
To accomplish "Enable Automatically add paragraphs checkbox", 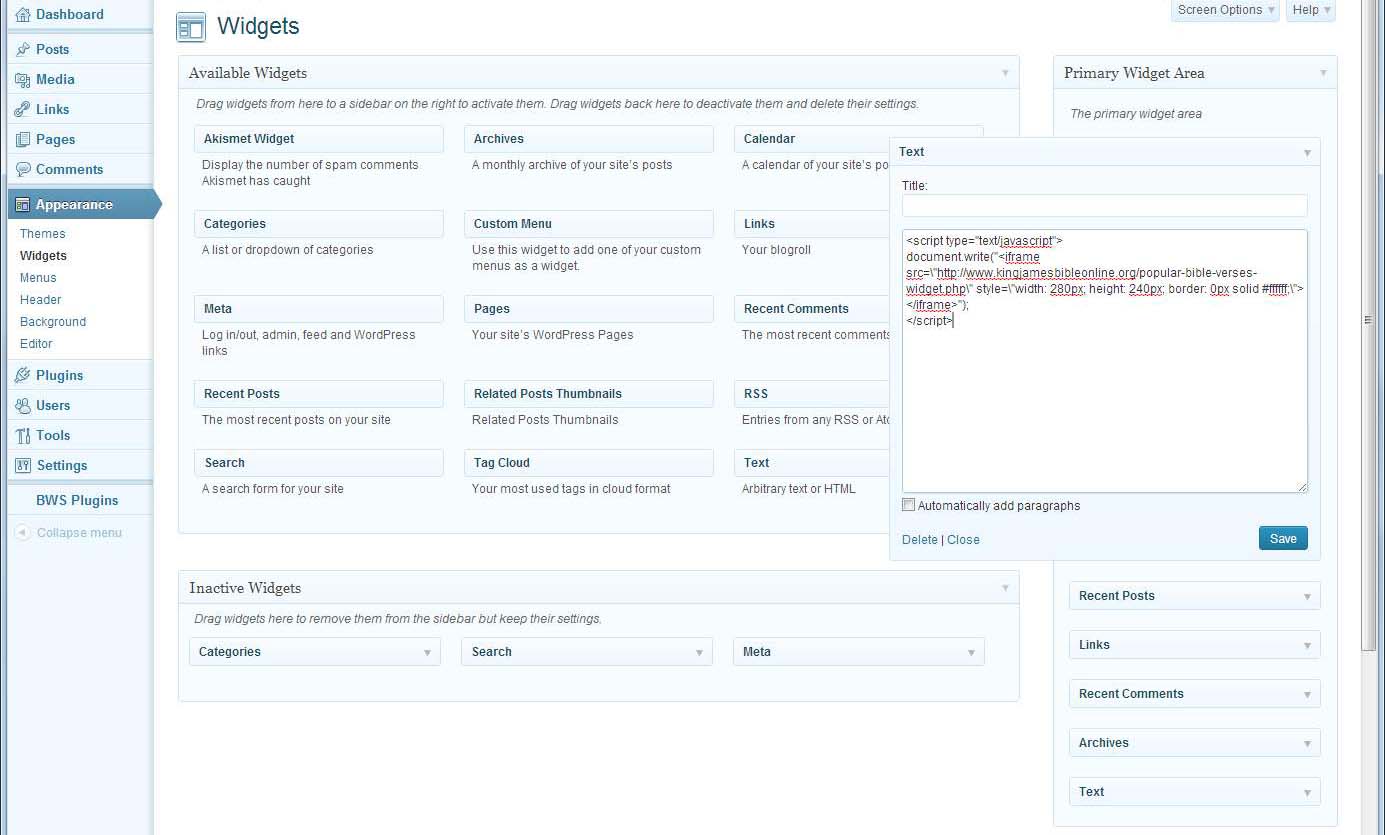I will coord(909,505).
